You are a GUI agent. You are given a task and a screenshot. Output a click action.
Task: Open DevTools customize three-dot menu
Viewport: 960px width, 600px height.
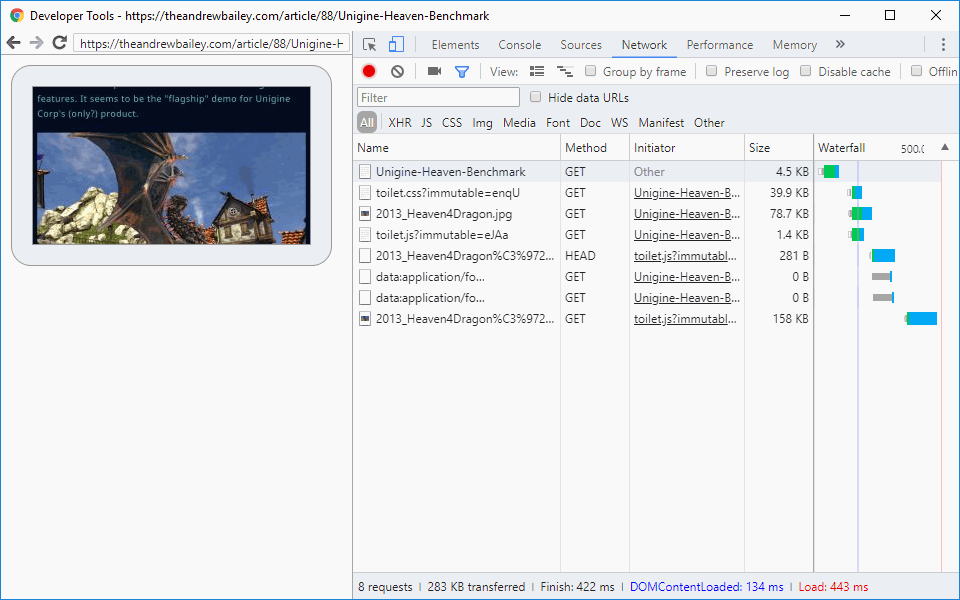point(943,44)
